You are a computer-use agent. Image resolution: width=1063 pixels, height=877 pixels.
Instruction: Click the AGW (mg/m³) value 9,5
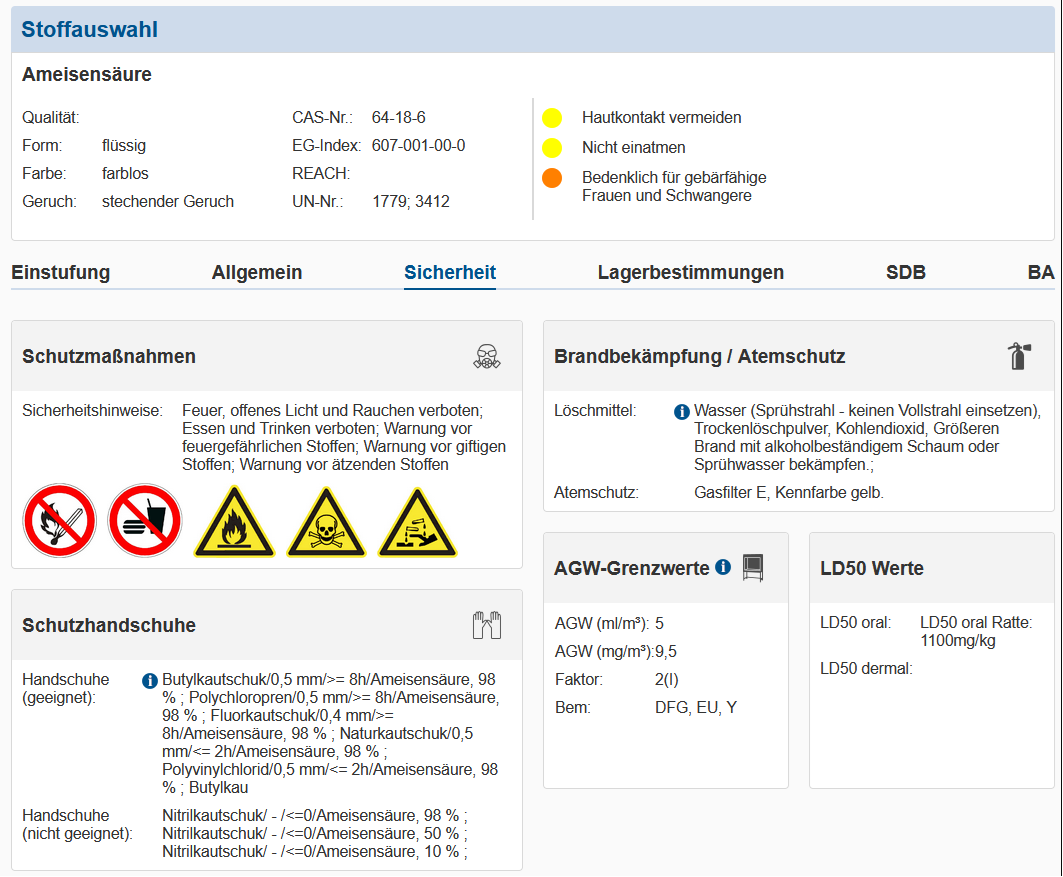pyautogui.click(x=666, y=652)
